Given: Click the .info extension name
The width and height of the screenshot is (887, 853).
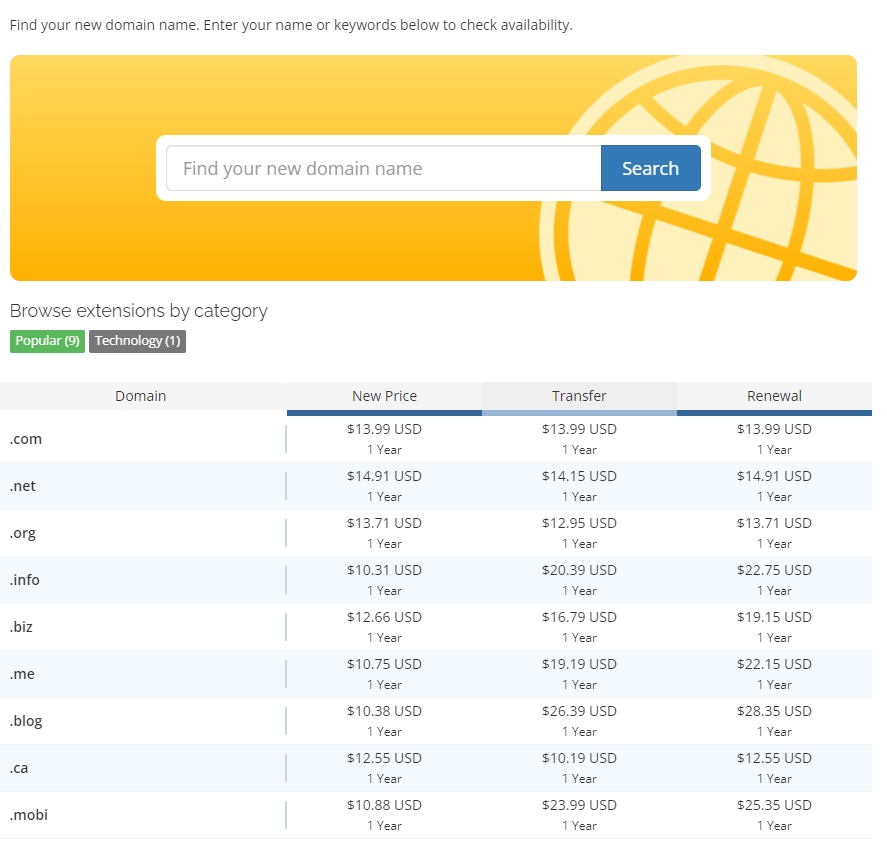Looking at the screenshot, I should 25,580.
